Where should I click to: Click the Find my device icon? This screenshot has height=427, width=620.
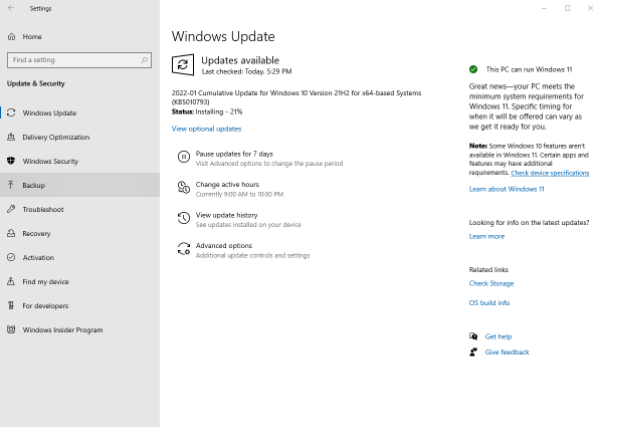11,282
